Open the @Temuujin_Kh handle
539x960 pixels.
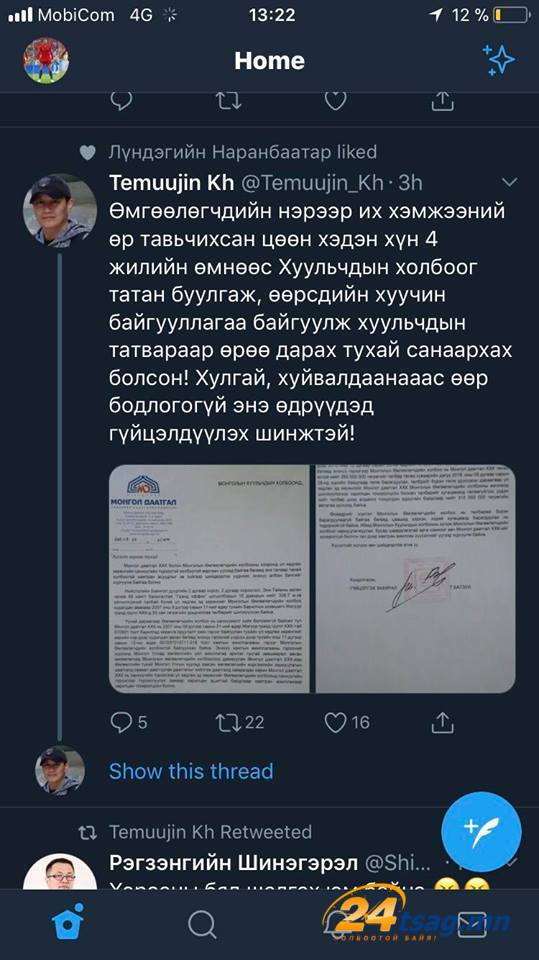click(315, 182)
